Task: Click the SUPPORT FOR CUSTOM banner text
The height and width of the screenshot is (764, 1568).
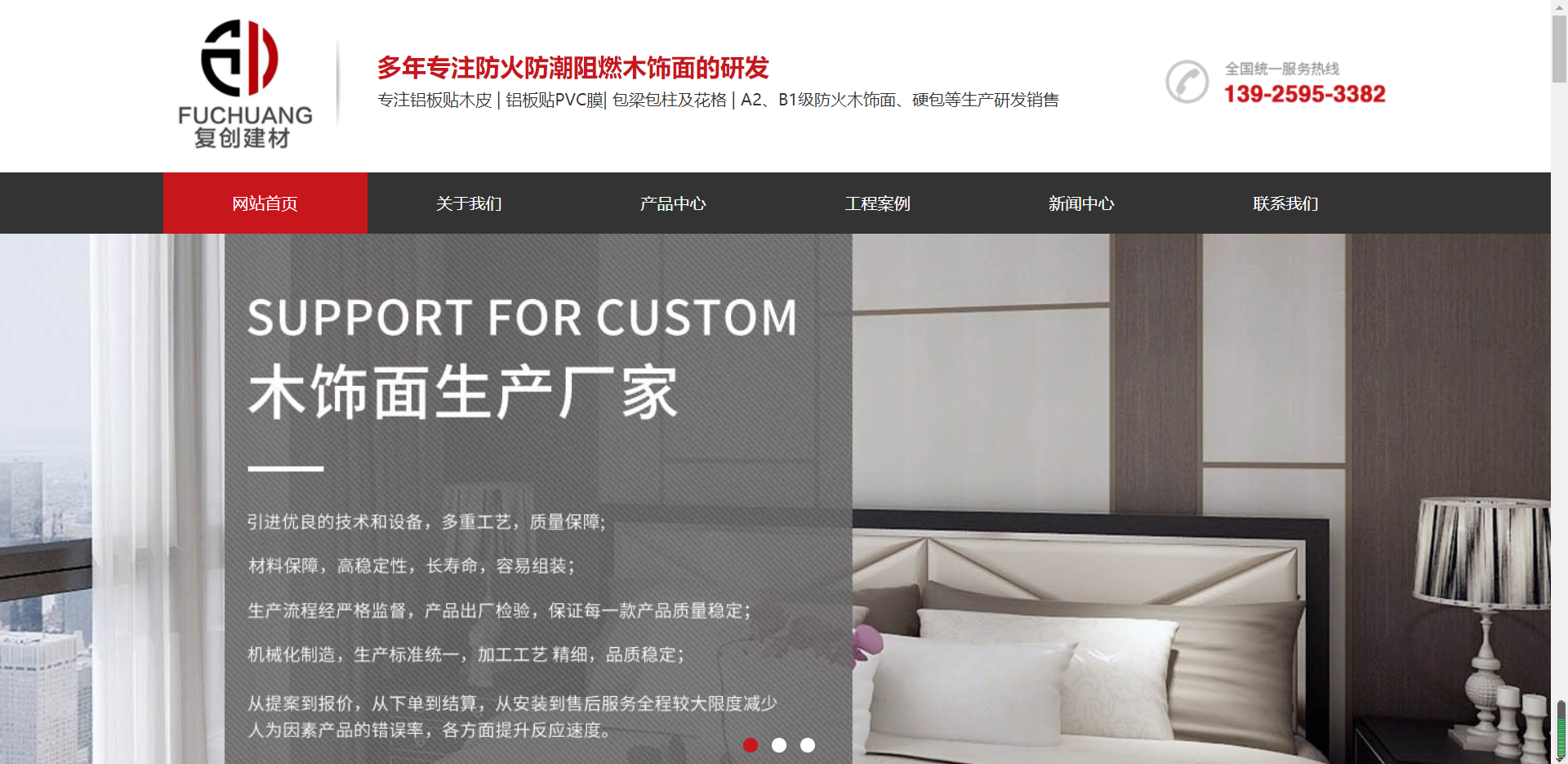Action: coord(523,317)
